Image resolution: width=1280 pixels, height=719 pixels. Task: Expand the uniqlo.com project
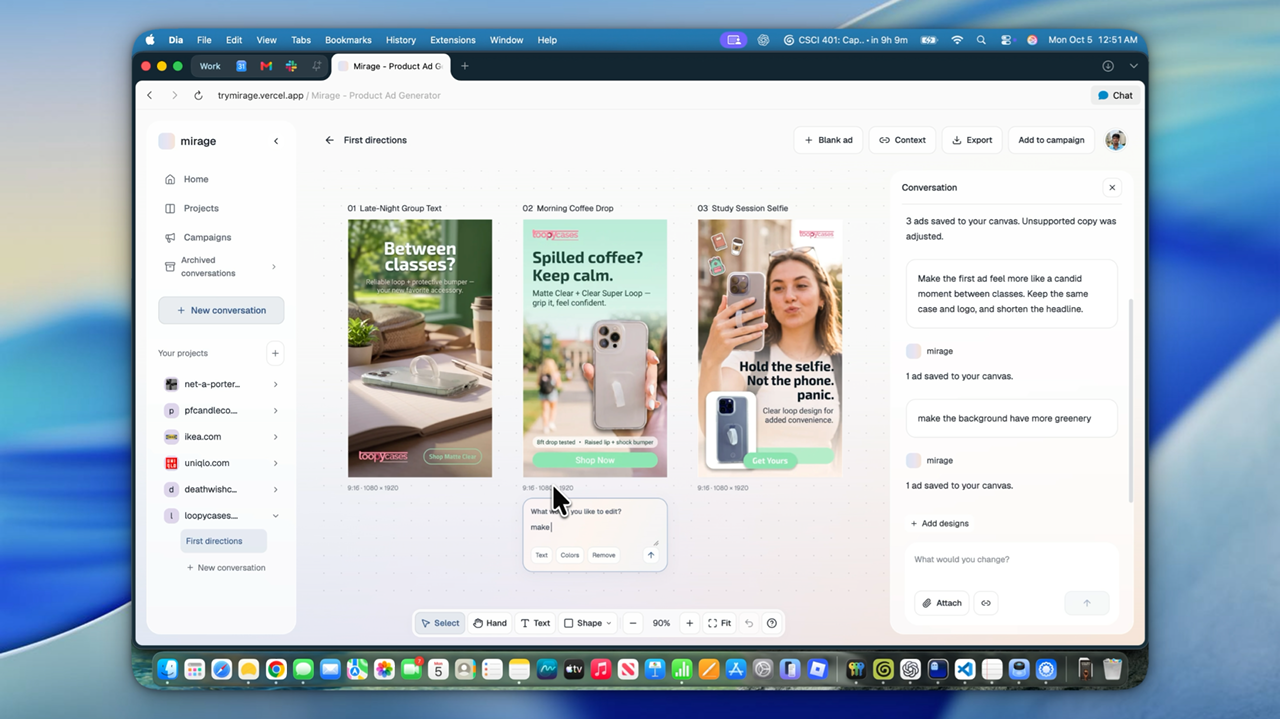point(275,463)
